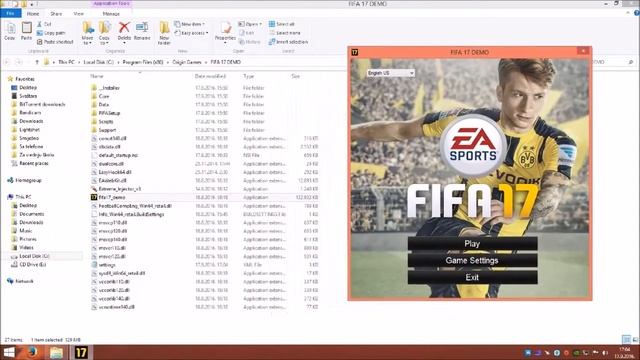This screenshot has height=360, width=640.
Task: Click the red Delete icon
Action: tap(124, 28)
